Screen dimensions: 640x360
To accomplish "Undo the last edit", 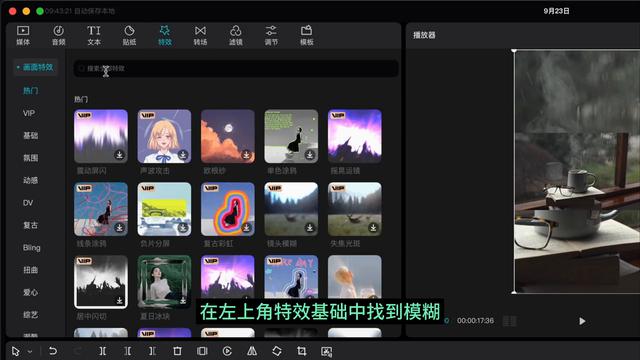I will pos(53,351).
